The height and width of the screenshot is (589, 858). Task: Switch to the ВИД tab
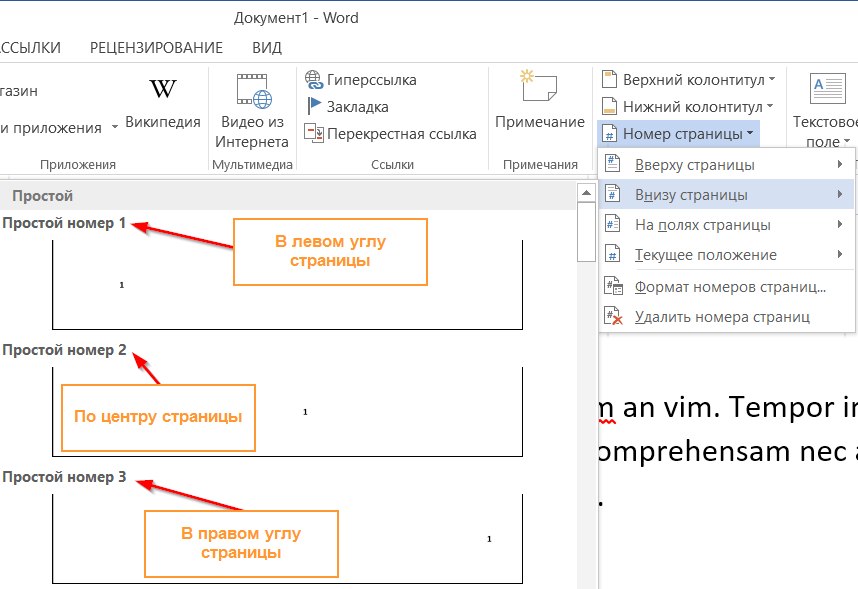tap(267, 47)
